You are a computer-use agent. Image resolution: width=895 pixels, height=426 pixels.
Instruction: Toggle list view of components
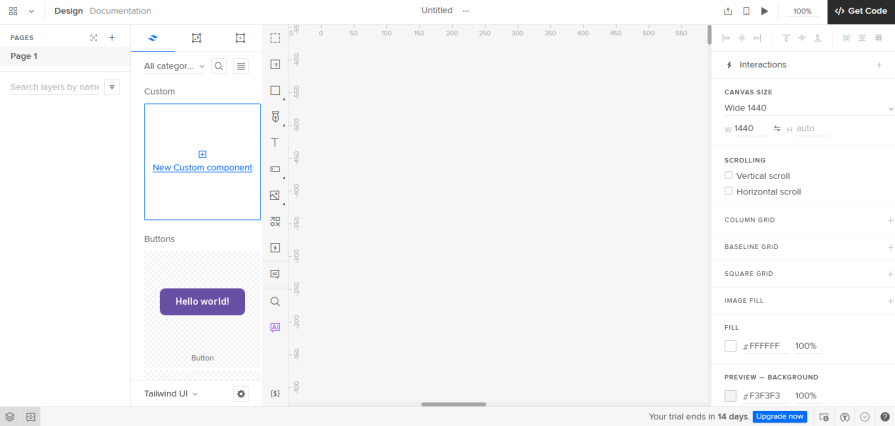pos(241,66)
